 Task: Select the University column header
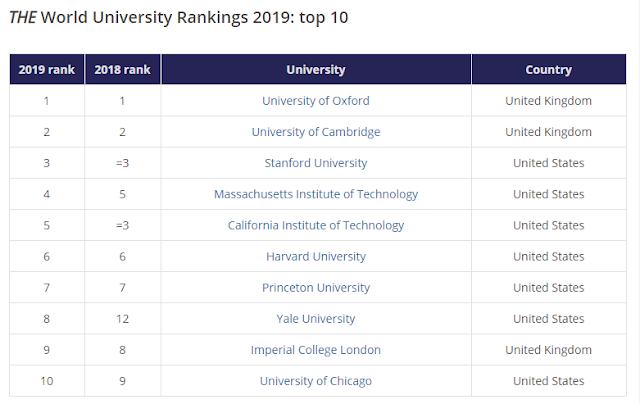[x=315, y=70]
